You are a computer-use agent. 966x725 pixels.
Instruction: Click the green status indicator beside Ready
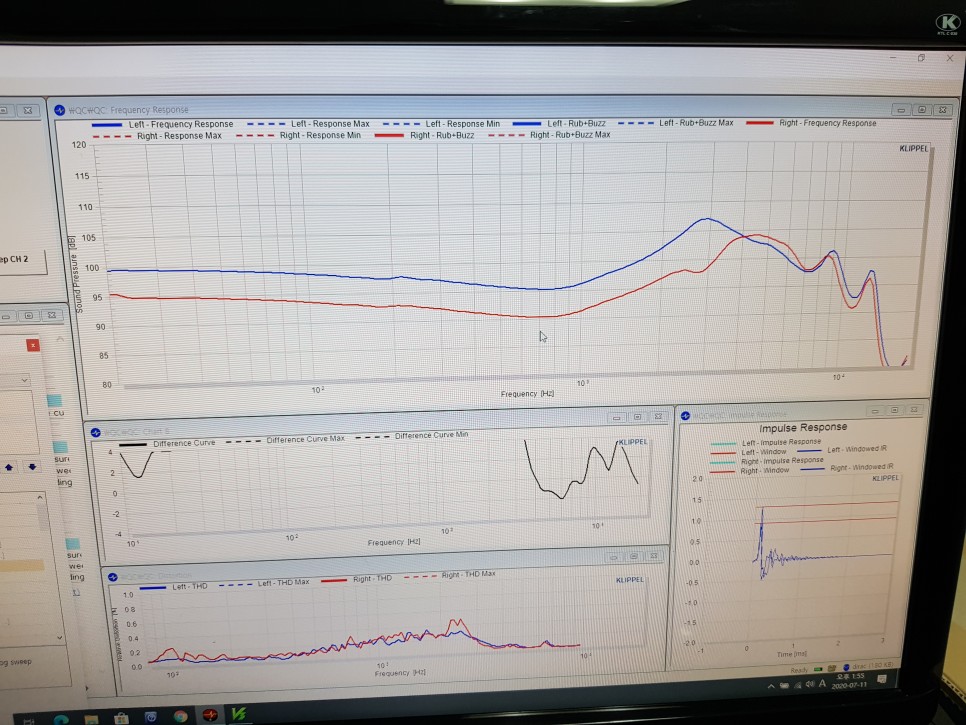(x=818, y=669)
